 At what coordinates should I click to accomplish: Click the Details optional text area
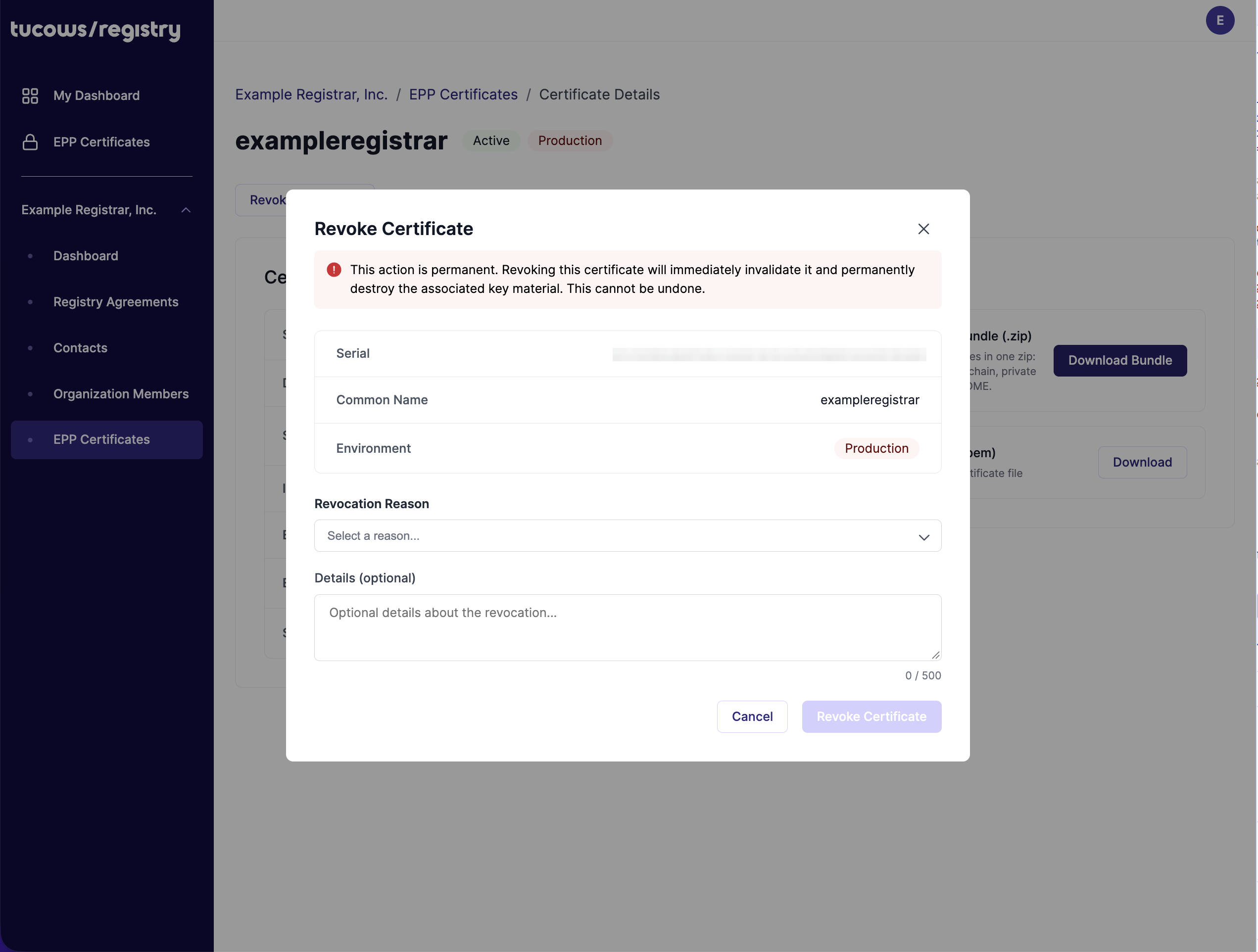pos(628,627)
